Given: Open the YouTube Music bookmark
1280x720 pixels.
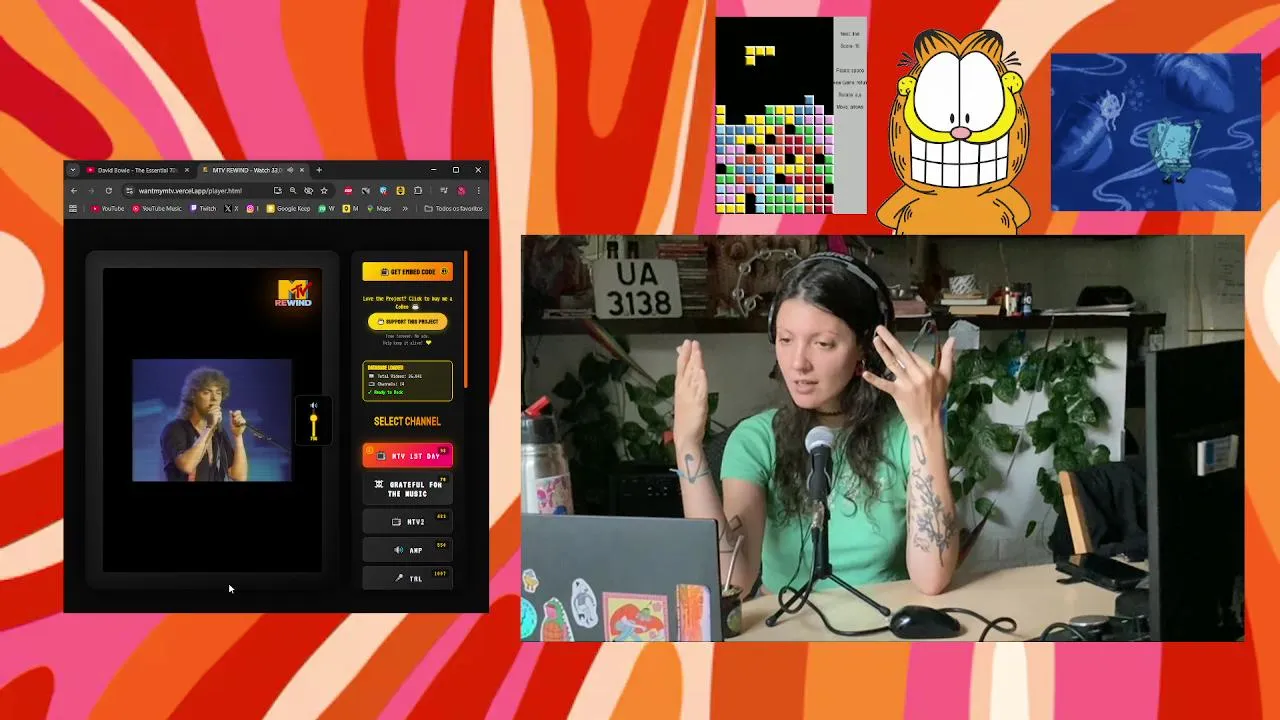Looking at the screenshot, I should (157, 209).
